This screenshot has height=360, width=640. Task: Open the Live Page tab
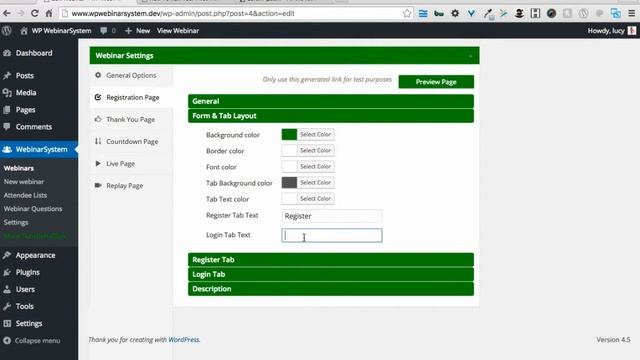pyautogui.click(x=131, y=164)
